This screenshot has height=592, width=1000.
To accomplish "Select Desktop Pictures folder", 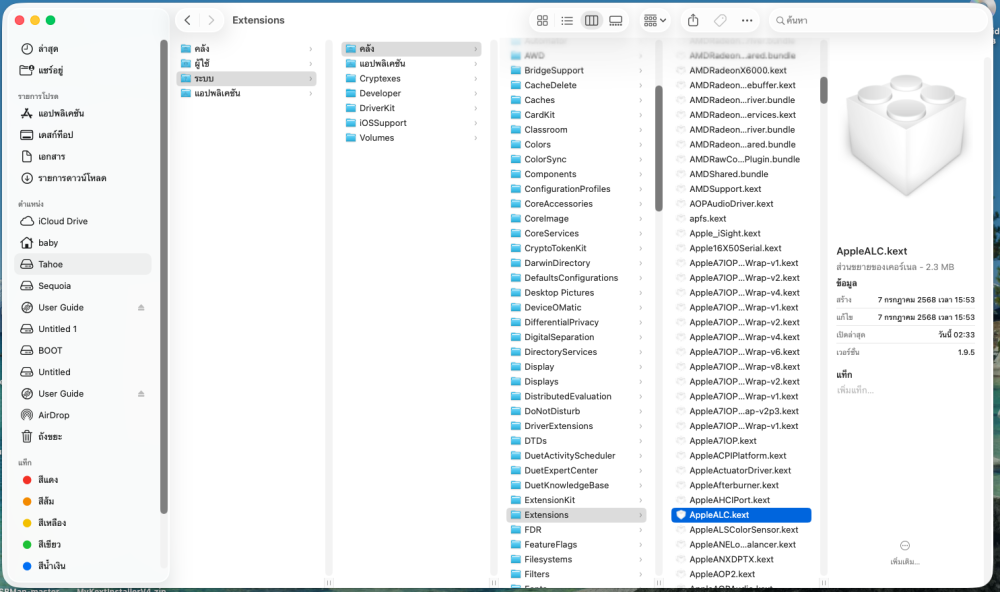I will coord(577,293).
